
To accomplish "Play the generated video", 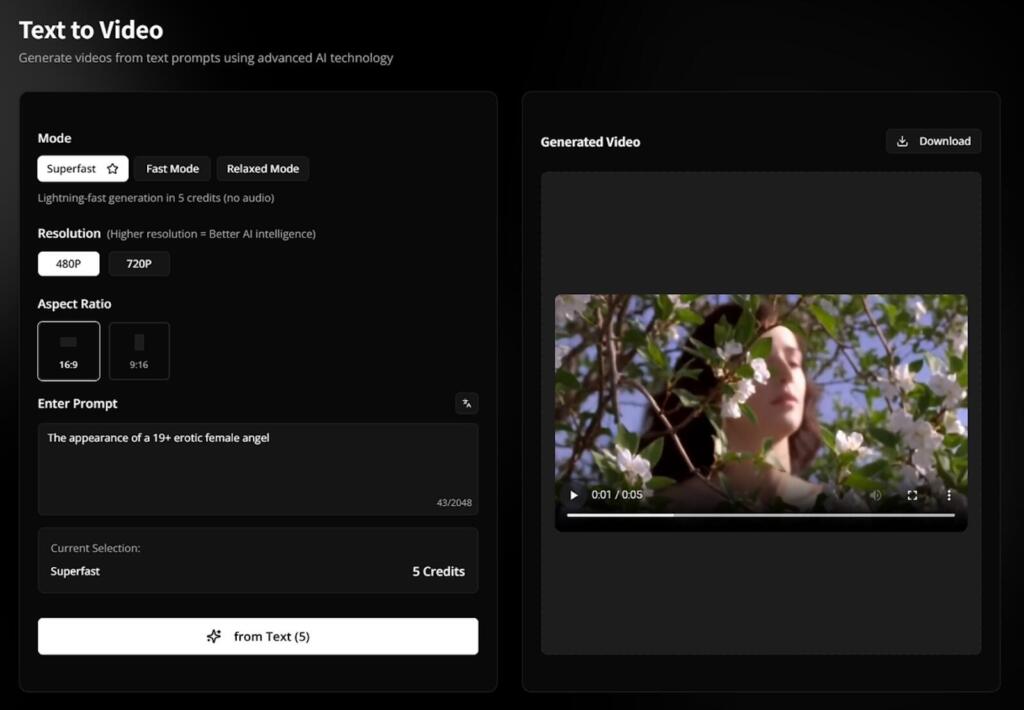I will pyautogui.click(x=574, y=495).
